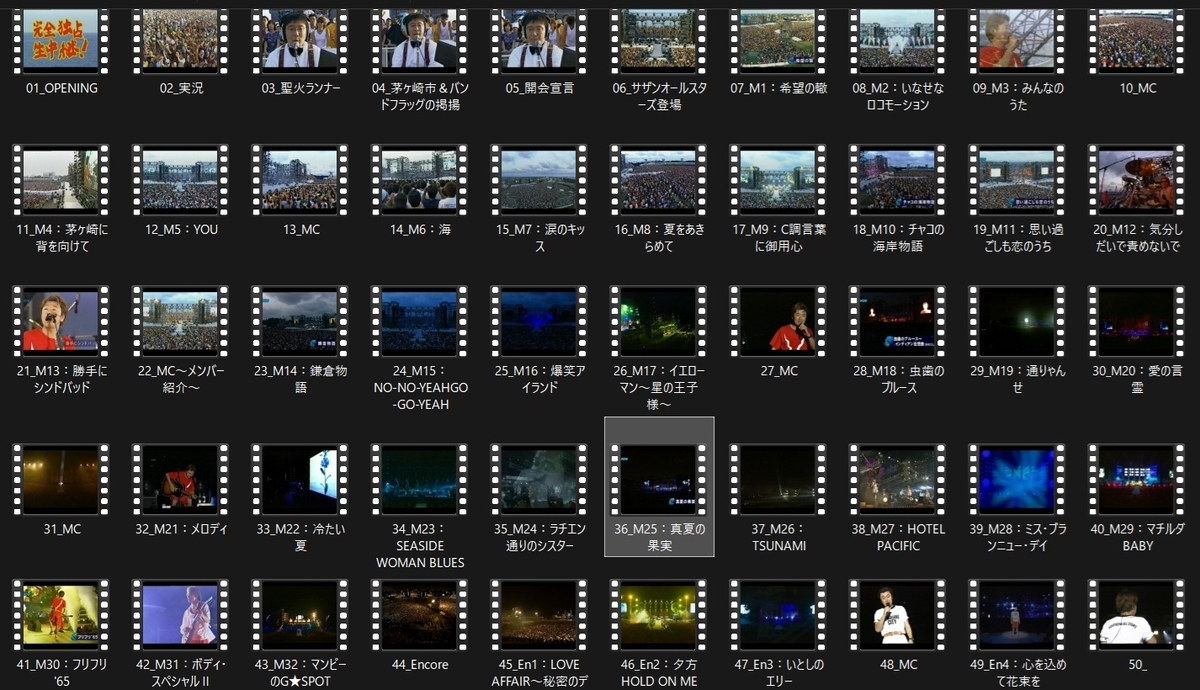The width and height of the screenshot is (1200, 690).
Task: Select the 23_M14：鎌倉物語 thumbnail
Action: [x=300, y=321]
